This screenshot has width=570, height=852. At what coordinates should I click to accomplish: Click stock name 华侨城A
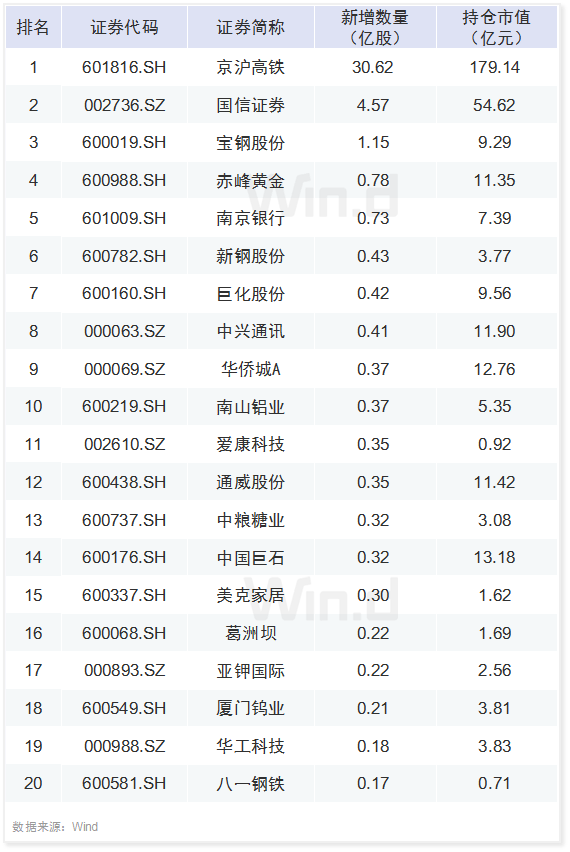tap(250, 369)
